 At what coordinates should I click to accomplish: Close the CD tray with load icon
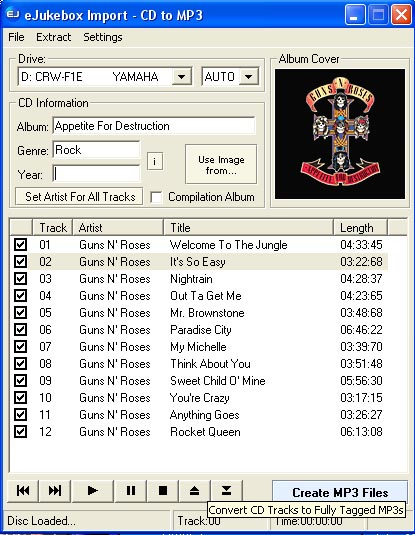point(227,491)
